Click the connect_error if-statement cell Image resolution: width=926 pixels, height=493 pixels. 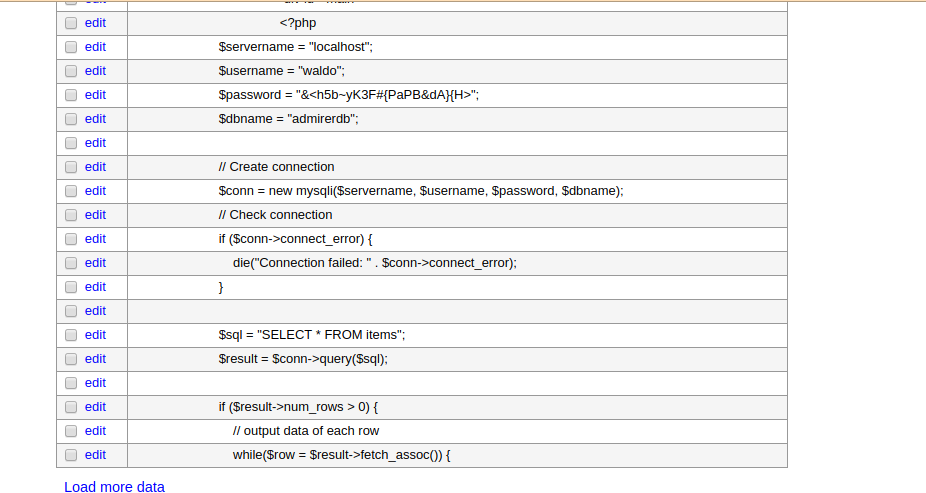[x=295, y=239]
